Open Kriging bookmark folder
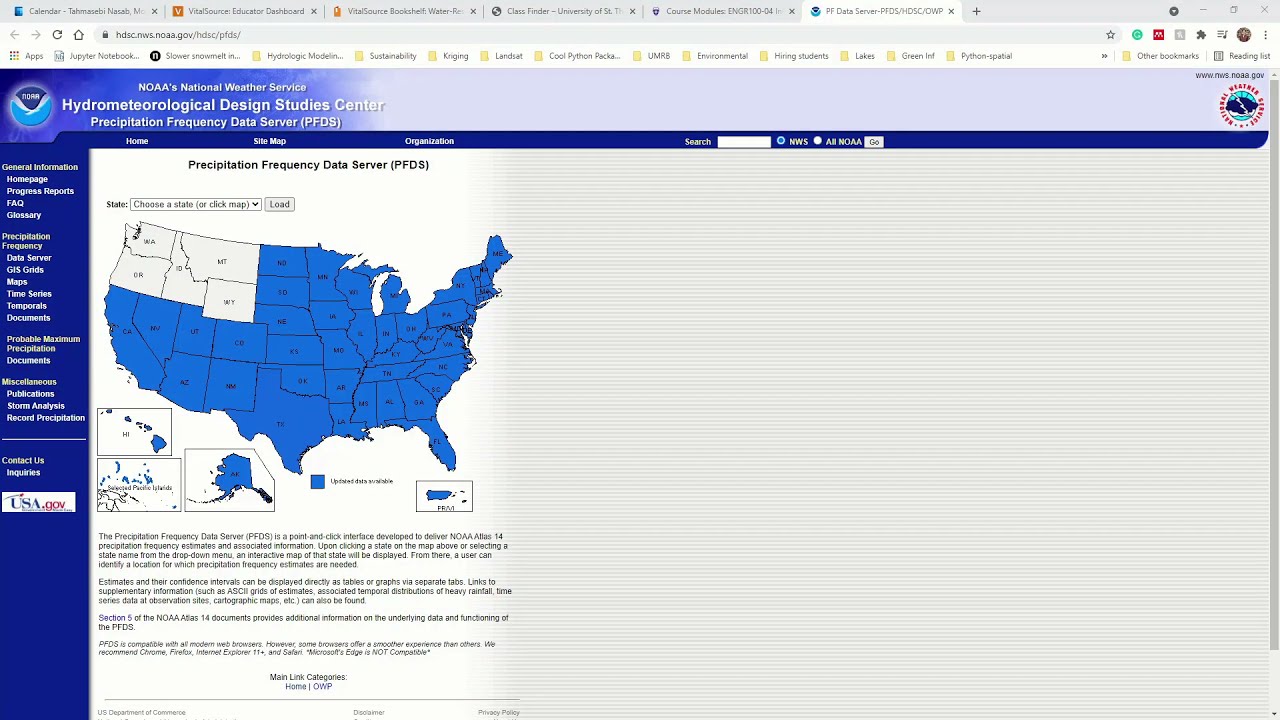 [x=448, y=56]
